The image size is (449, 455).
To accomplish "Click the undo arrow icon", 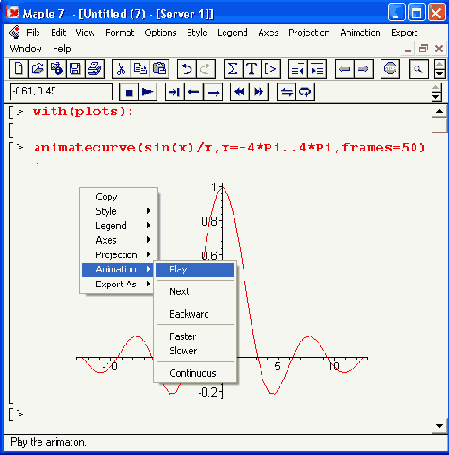I will (187, 69).
